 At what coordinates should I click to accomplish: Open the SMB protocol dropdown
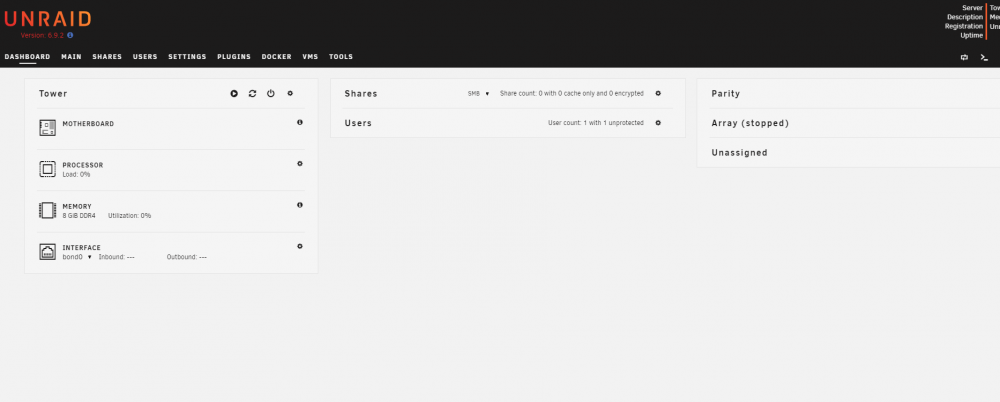(x=478, y=94)
